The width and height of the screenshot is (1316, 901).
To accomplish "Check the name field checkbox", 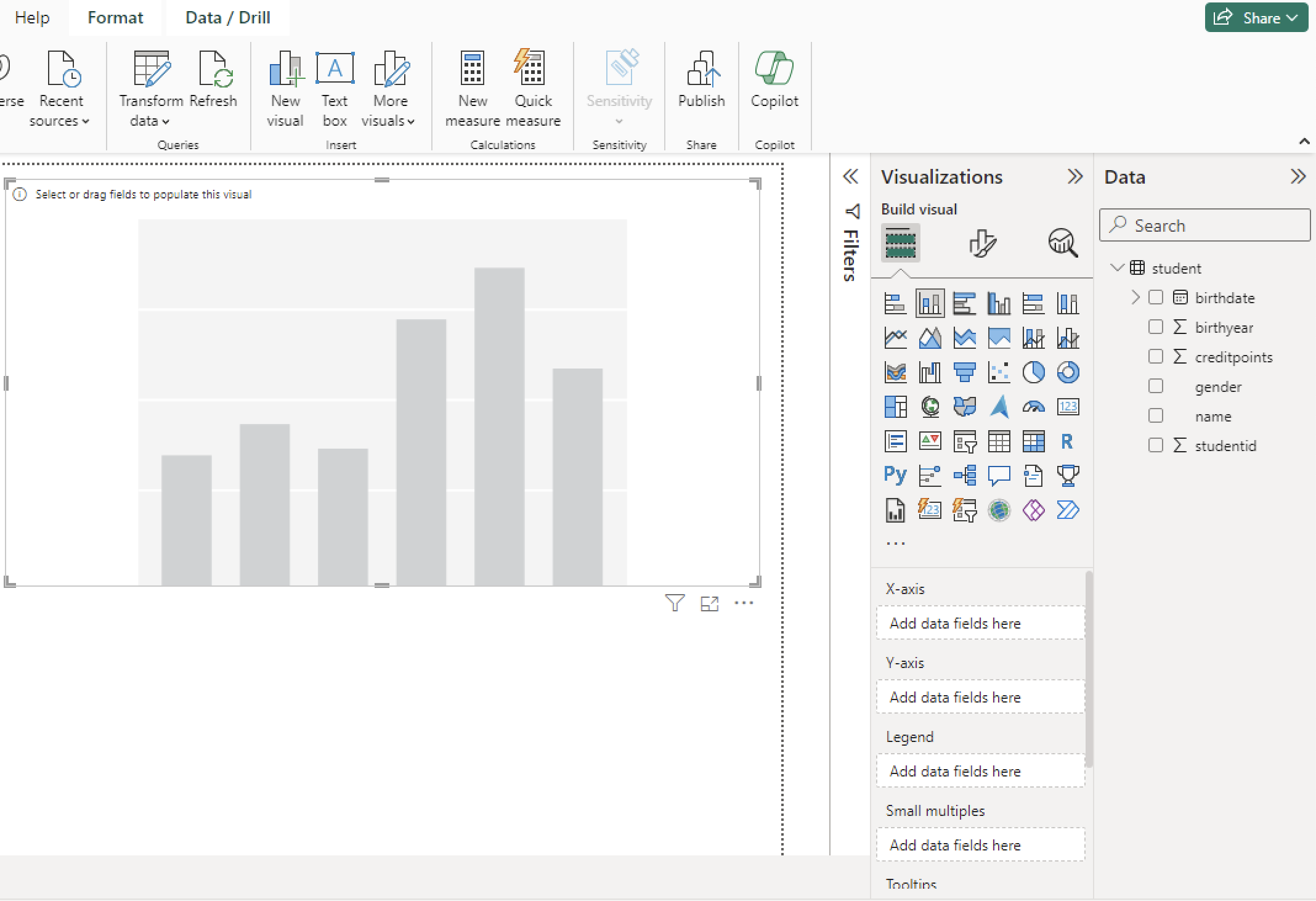I will tap(1156, 415).
